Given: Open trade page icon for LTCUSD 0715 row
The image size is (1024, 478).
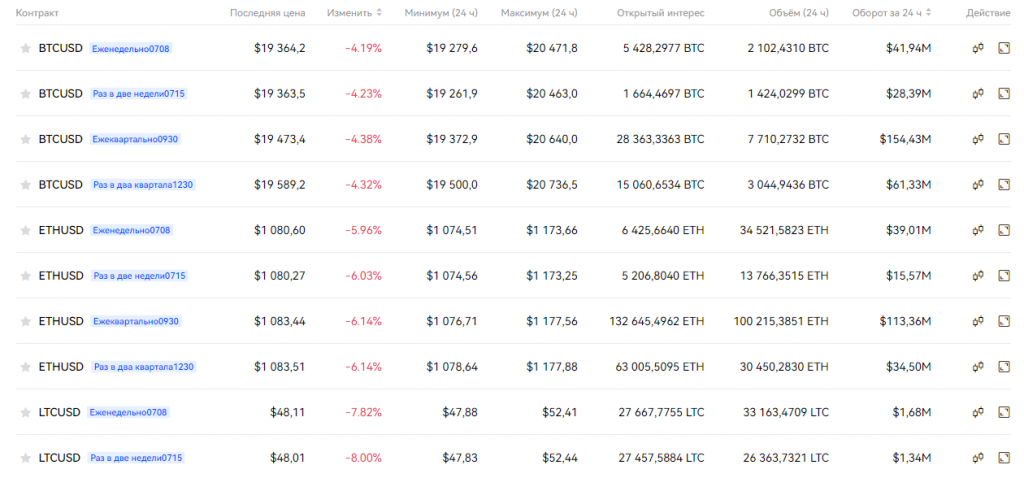Looking at the screenshot, I should tap(1005, 457).
